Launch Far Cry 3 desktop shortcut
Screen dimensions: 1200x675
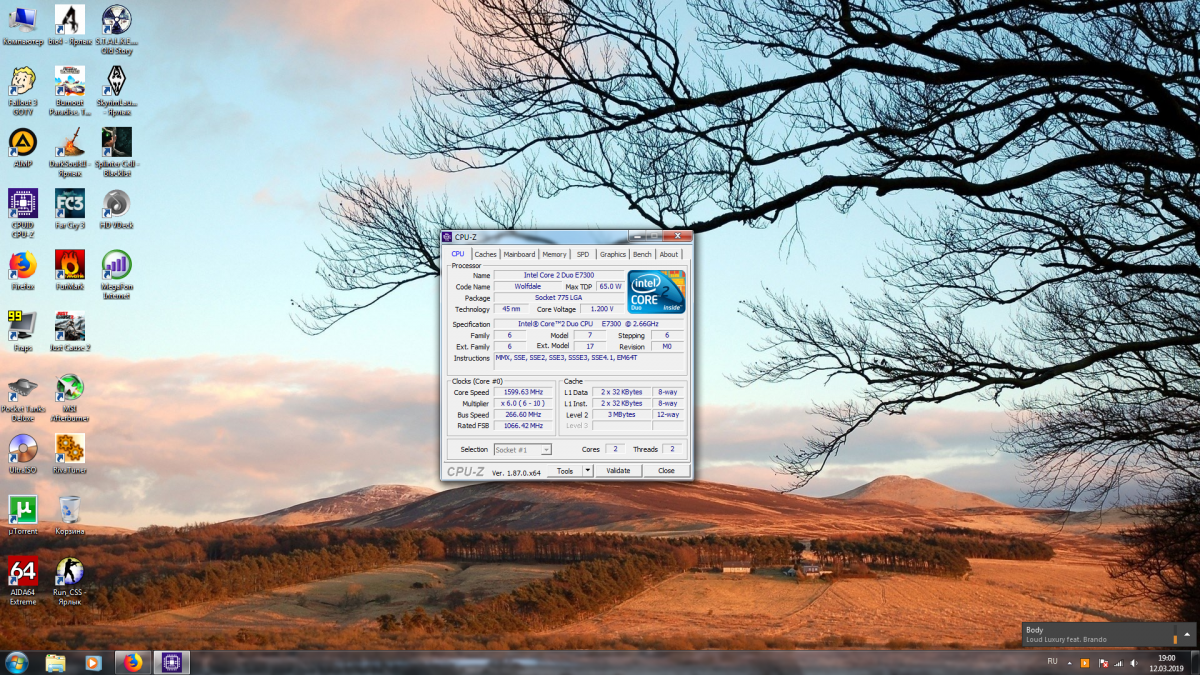(x=70, y=210)
